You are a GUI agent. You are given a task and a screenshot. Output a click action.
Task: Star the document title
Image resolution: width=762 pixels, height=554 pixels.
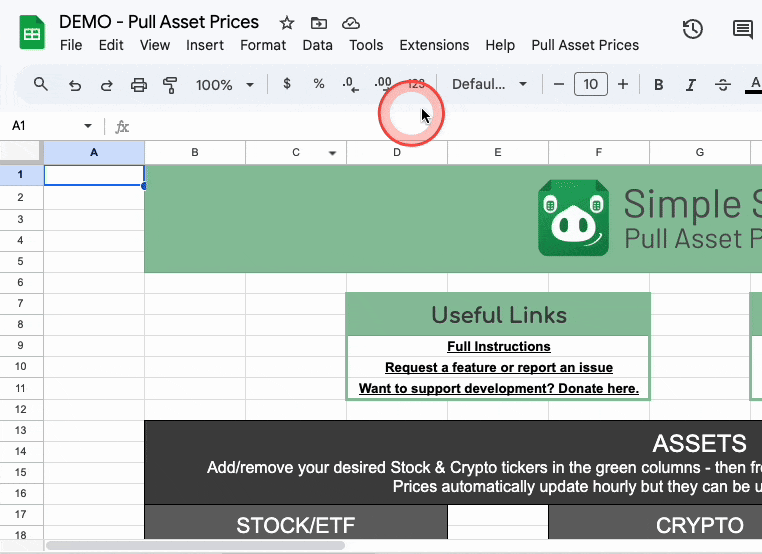(287, 23)
